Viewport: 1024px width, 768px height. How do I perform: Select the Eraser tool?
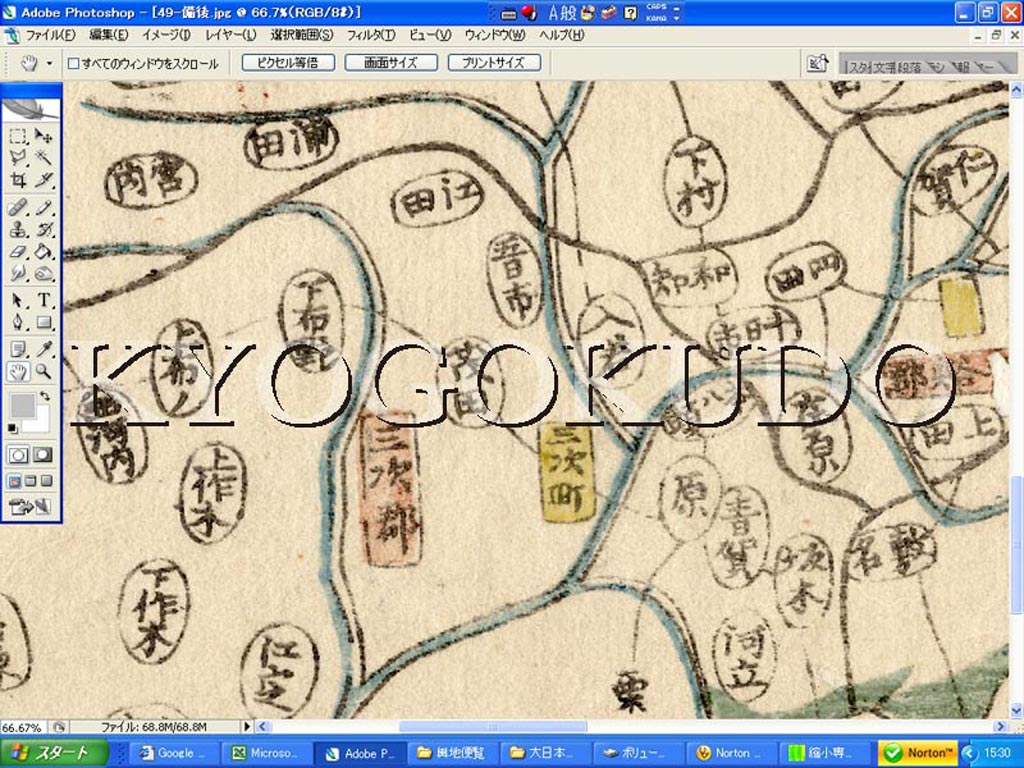18,251
